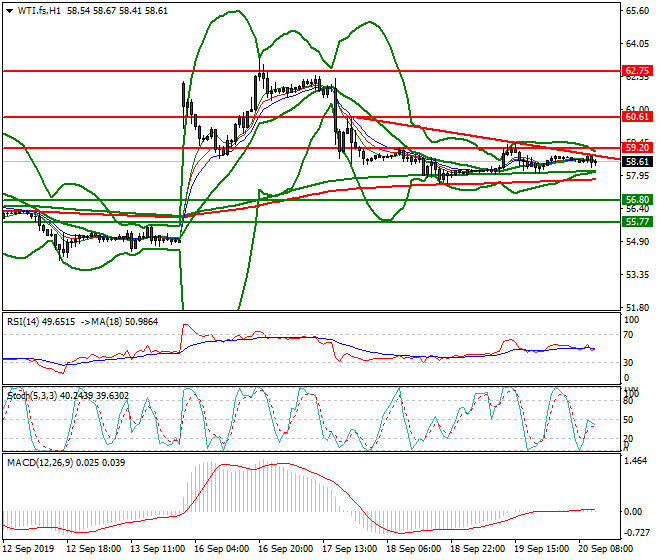Click the -0.727 MACD scale value
Screen dimensions: 660x560
pyautogui.click(x=637, y=533)
